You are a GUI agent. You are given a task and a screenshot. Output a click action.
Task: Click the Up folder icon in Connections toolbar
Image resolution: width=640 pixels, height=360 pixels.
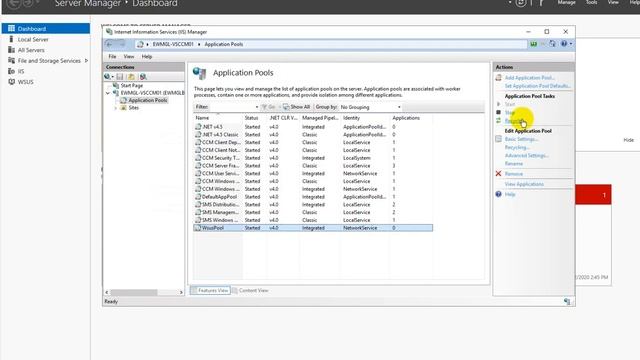point(131,77)
